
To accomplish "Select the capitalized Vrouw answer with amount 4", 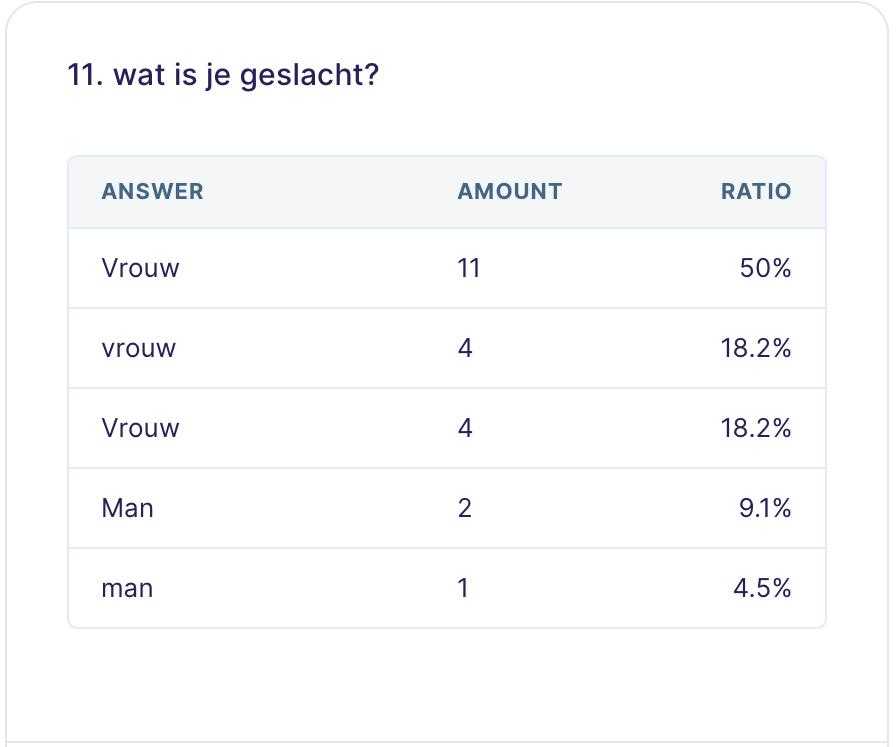I will [x=140, y=428].
